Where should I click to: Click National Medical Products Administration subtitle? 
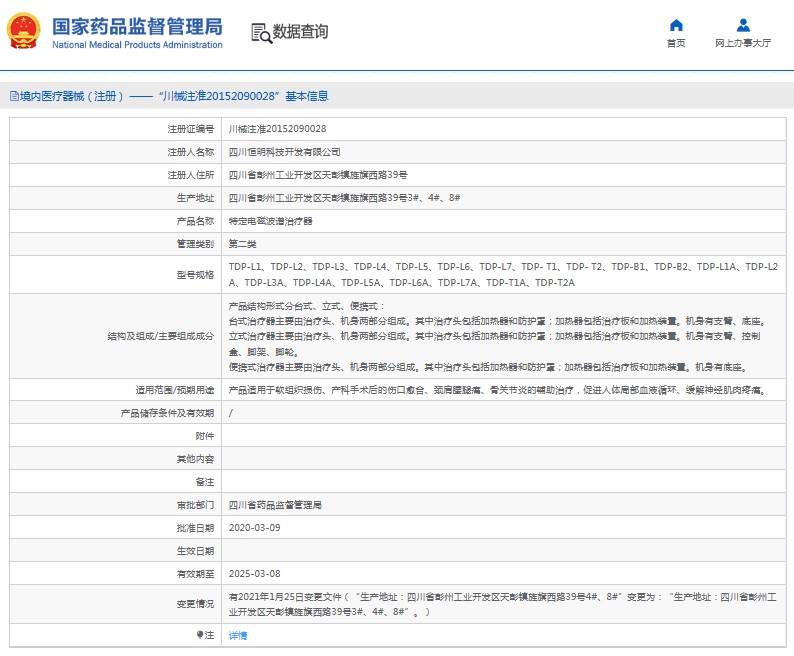pyautogui.click(x=137, y=45)
